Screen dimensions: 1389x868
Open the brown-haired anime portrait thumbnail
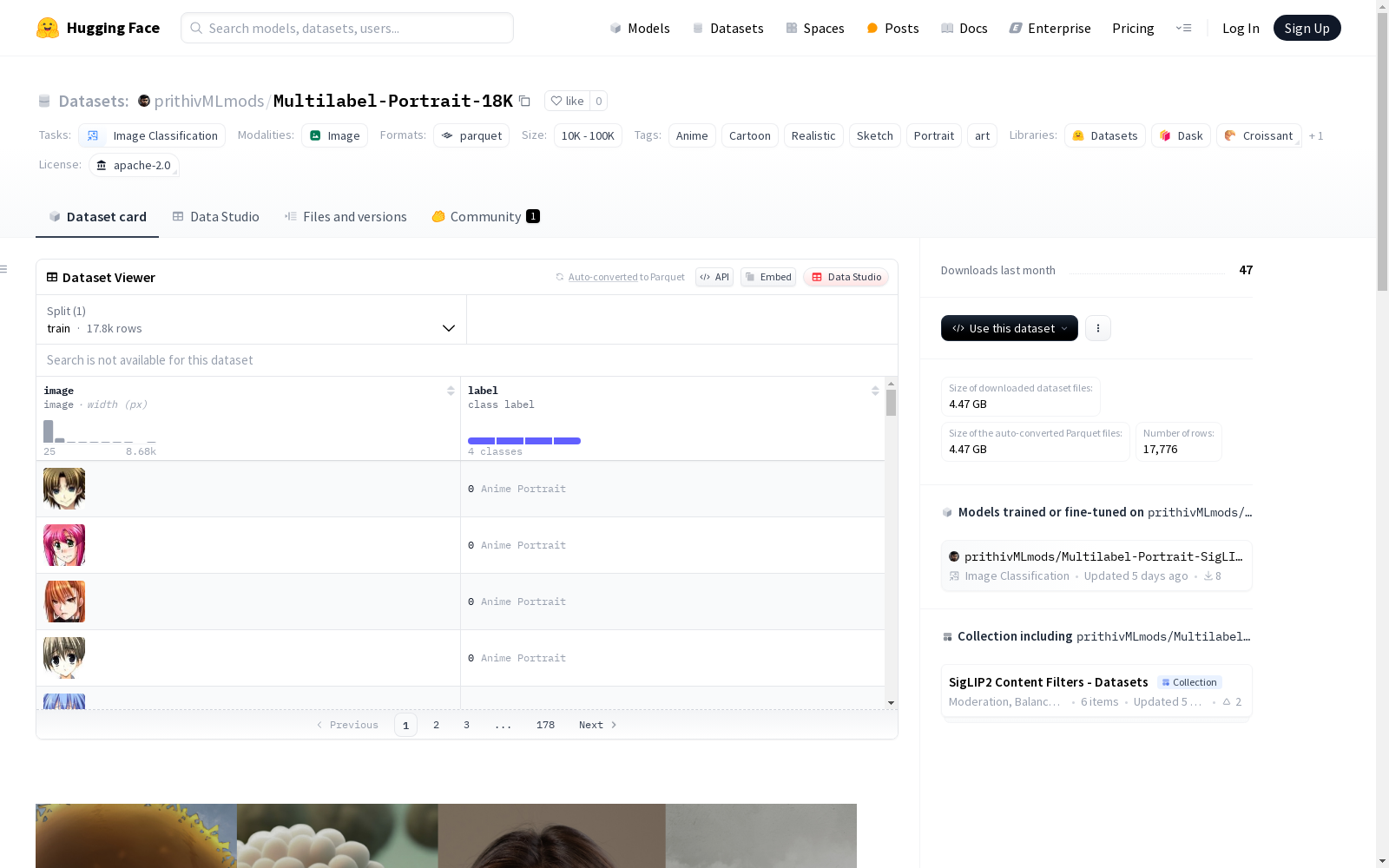click(64, 489)
